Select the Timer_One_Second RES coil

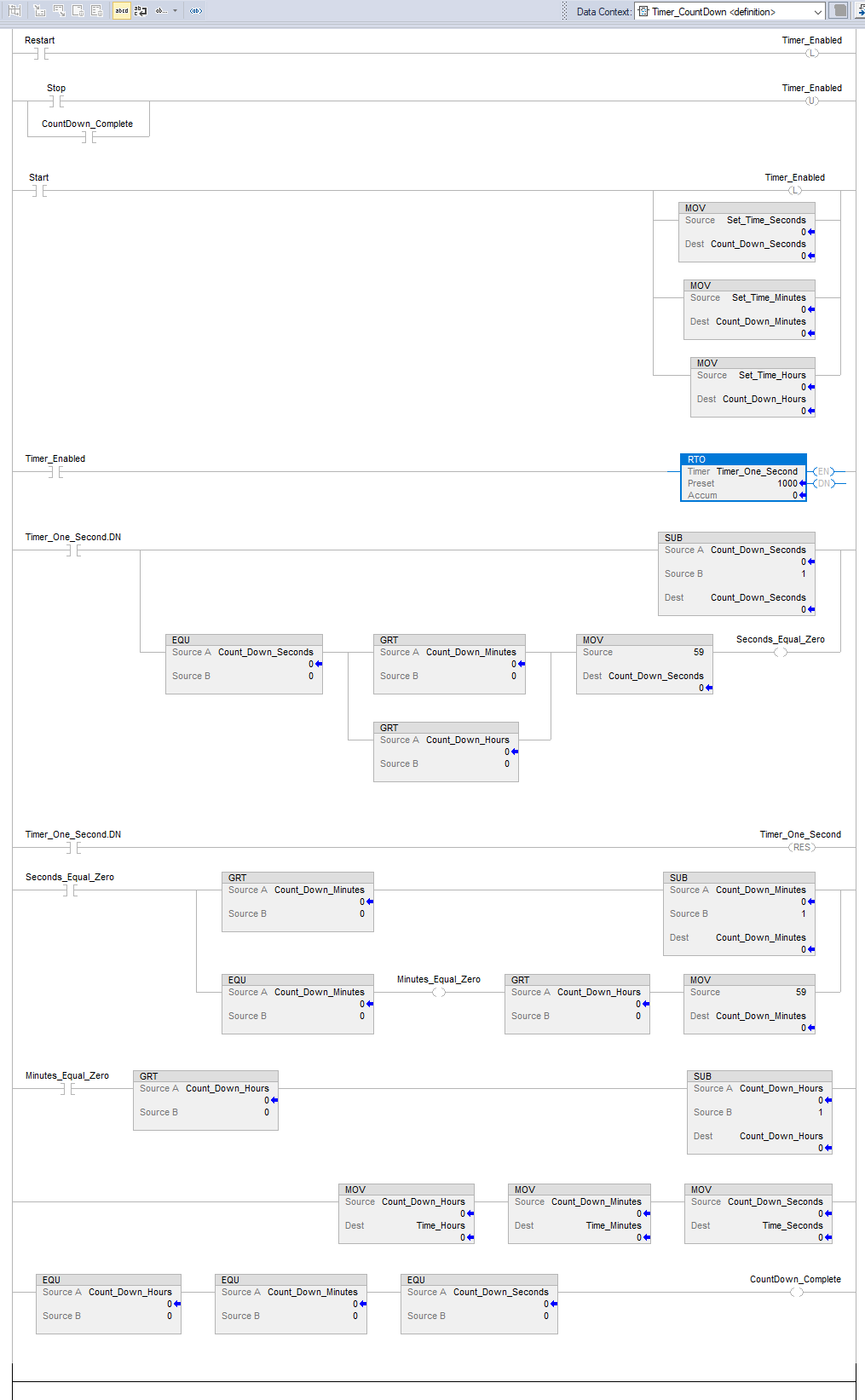pos(801,847)
